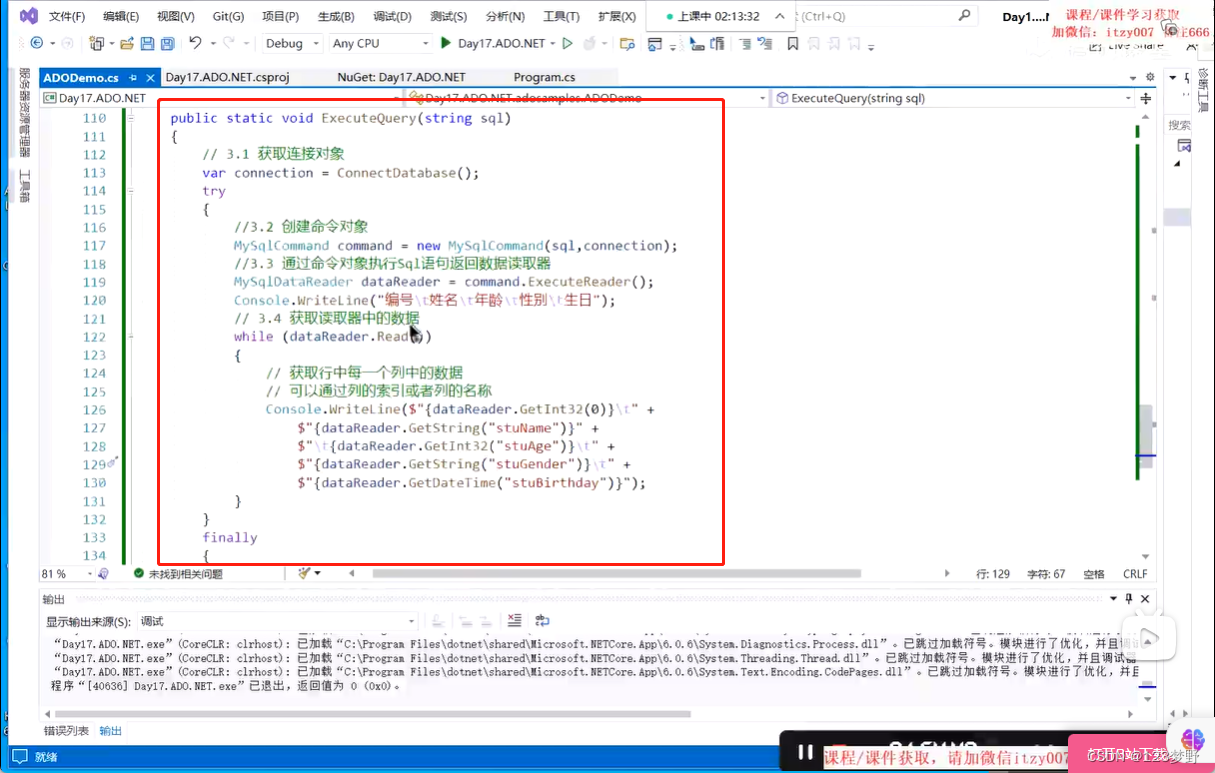Start without debugging using outlined play icon
The height and width of the screenshot is (773, 1215).
(x=567, y=44)
